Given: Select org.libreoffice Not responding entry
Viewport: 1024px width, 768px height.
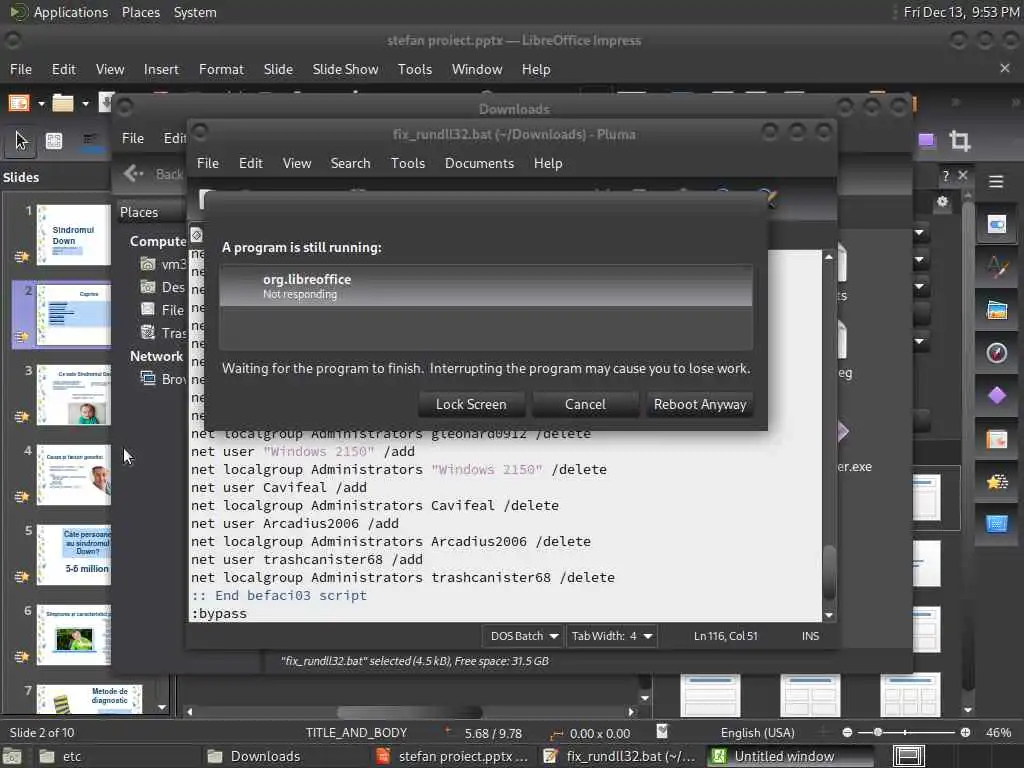Looking at the screenshot, I should (486, 285).
